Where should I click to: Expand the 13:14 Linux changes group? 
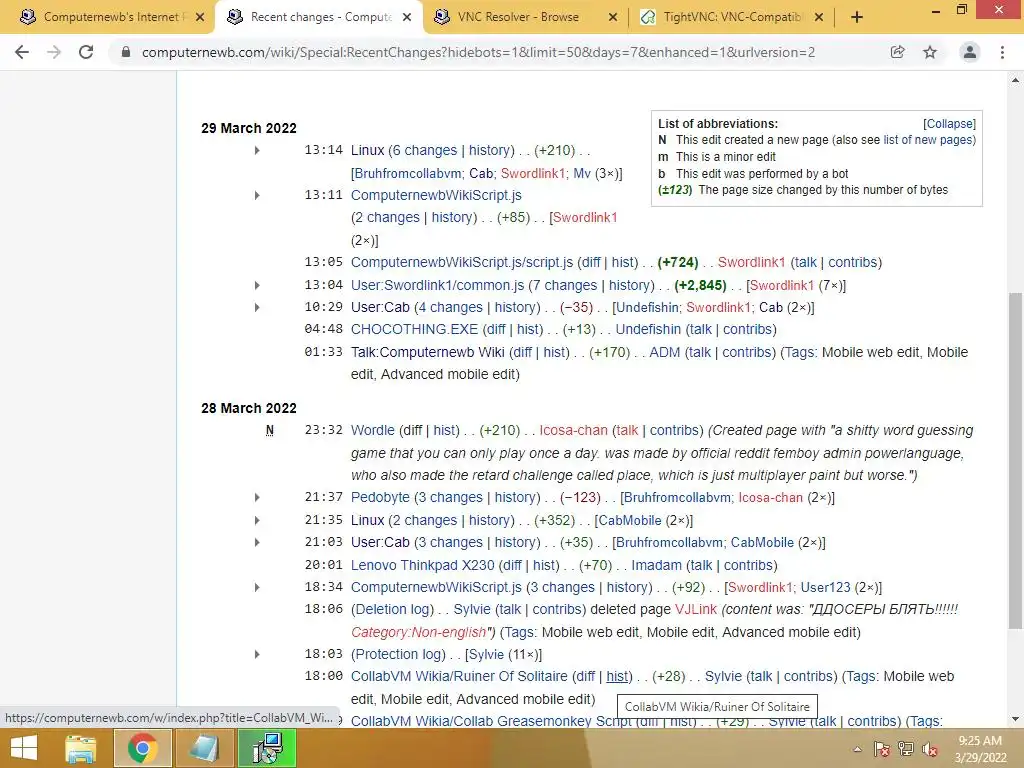(257, 151)
